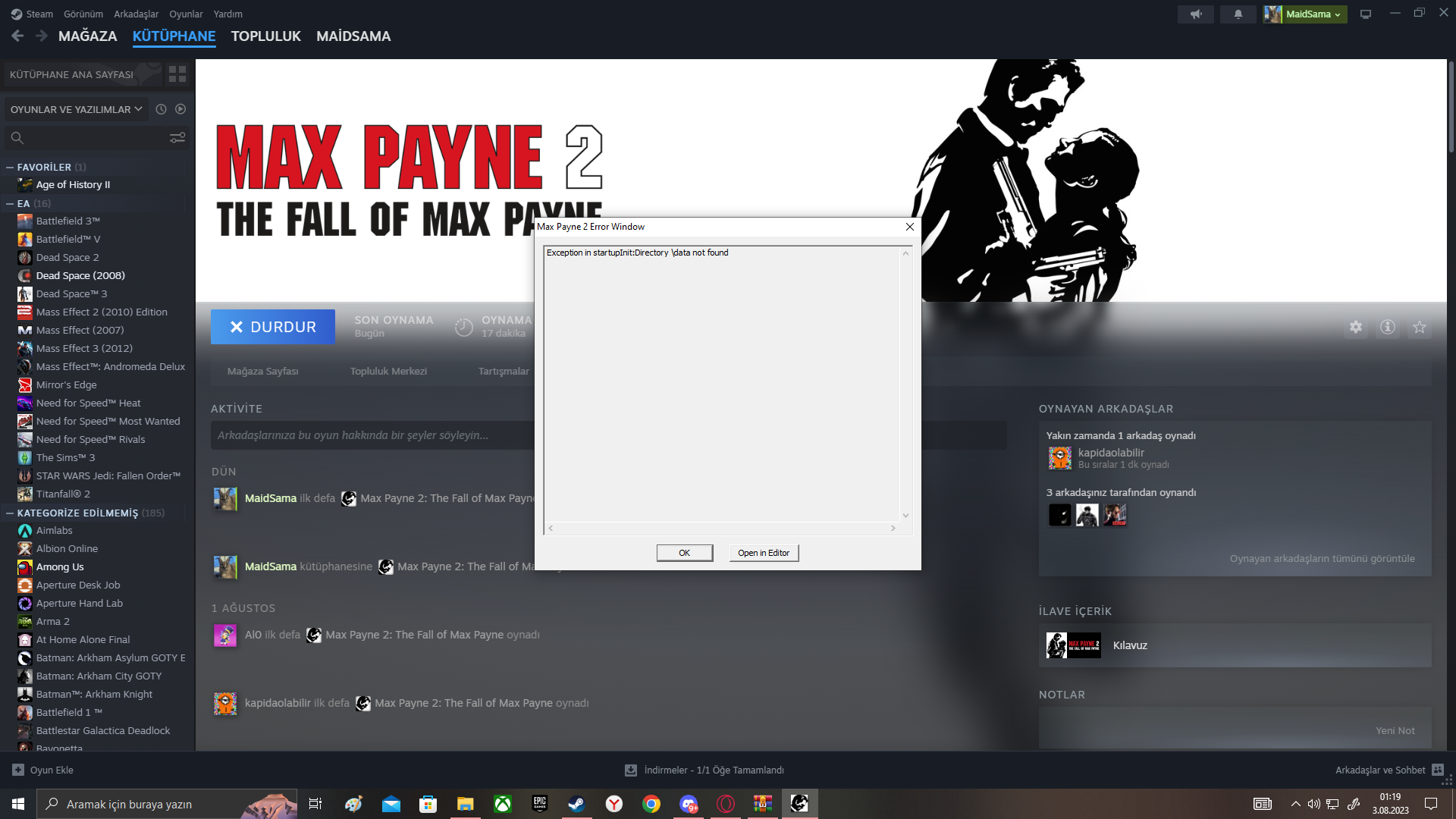This screenshot has height=819, width=1456.
Task: Open Steam notifications bell
Action: (x=1238, y=14)
